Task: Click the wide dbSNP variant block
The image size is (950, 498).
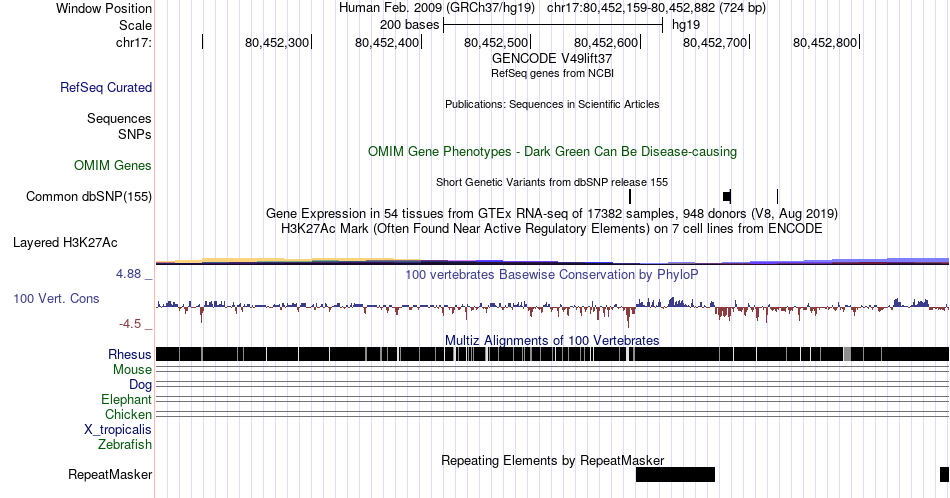Action: tap(727, 196)
